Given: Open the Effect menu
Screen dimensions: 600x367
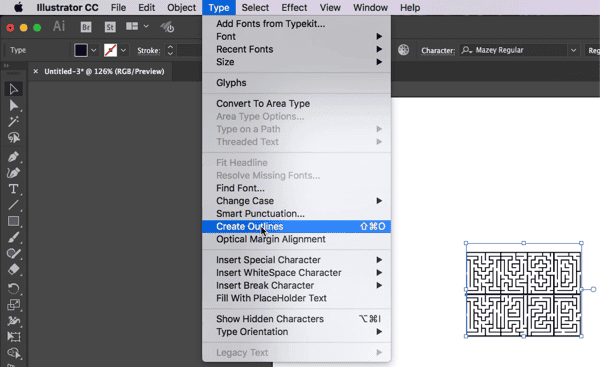Looking at the screenshot, I should point(294,7).
